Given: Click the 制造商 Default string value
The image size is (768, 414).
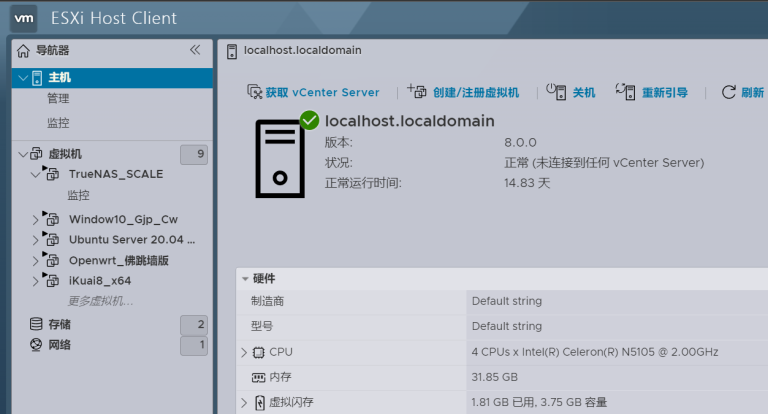Looking at the screenshot, I should [x=506, y=301].
